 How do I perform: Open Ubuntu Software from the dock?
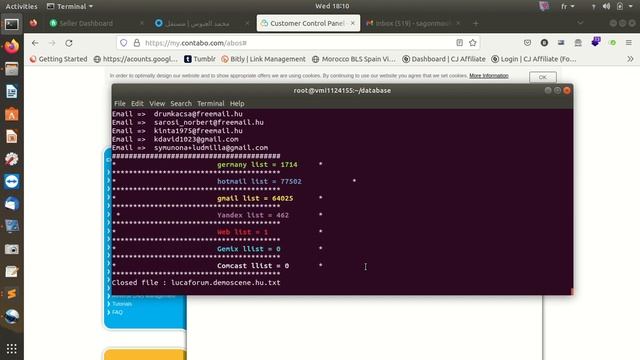coord(11,114)
